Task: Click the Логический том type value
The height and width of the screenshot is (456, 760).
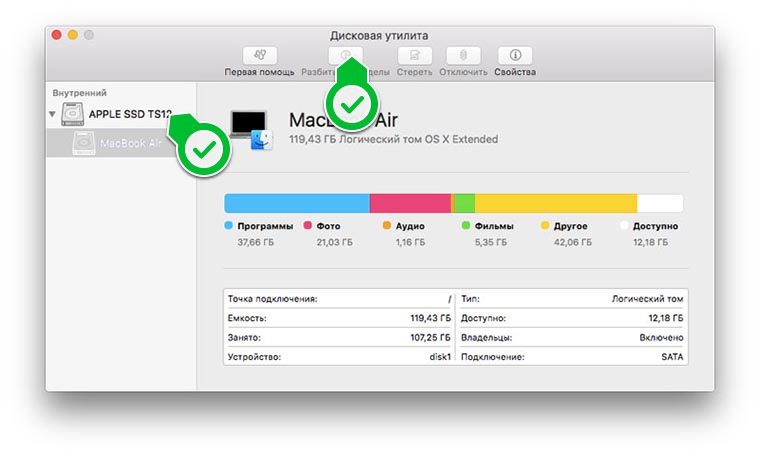Action: click(x=648, y=299)
